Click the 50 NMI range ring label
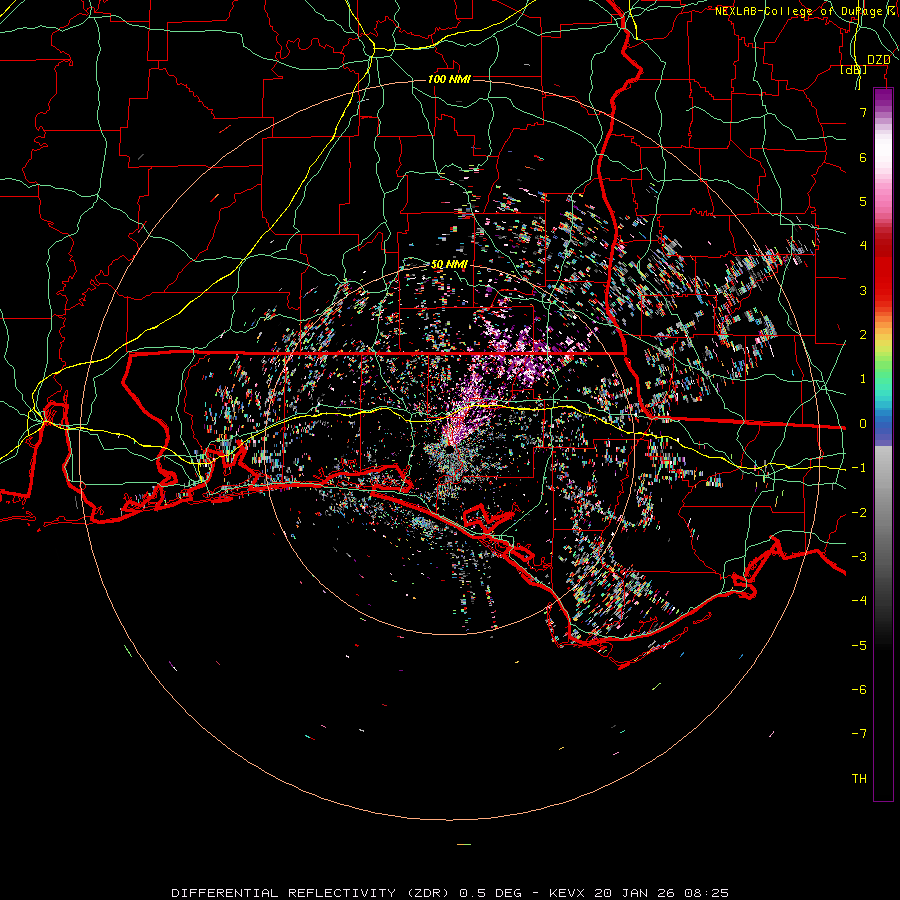 (449, 264)
